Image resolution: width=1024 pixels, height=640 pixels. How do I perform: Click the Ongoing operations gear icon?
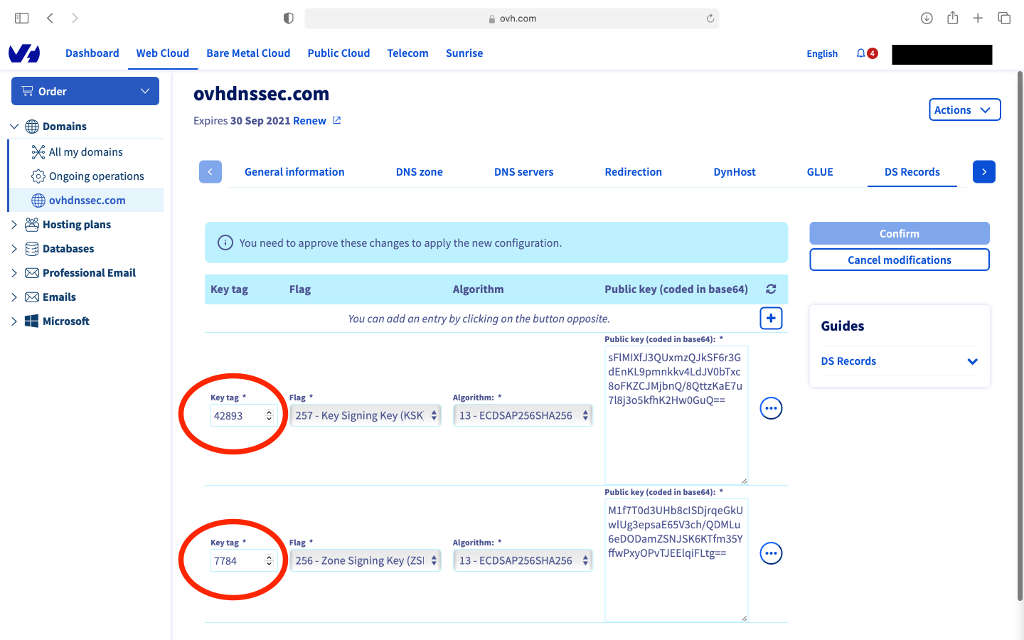pyautogui.click(x=39, y=176)
